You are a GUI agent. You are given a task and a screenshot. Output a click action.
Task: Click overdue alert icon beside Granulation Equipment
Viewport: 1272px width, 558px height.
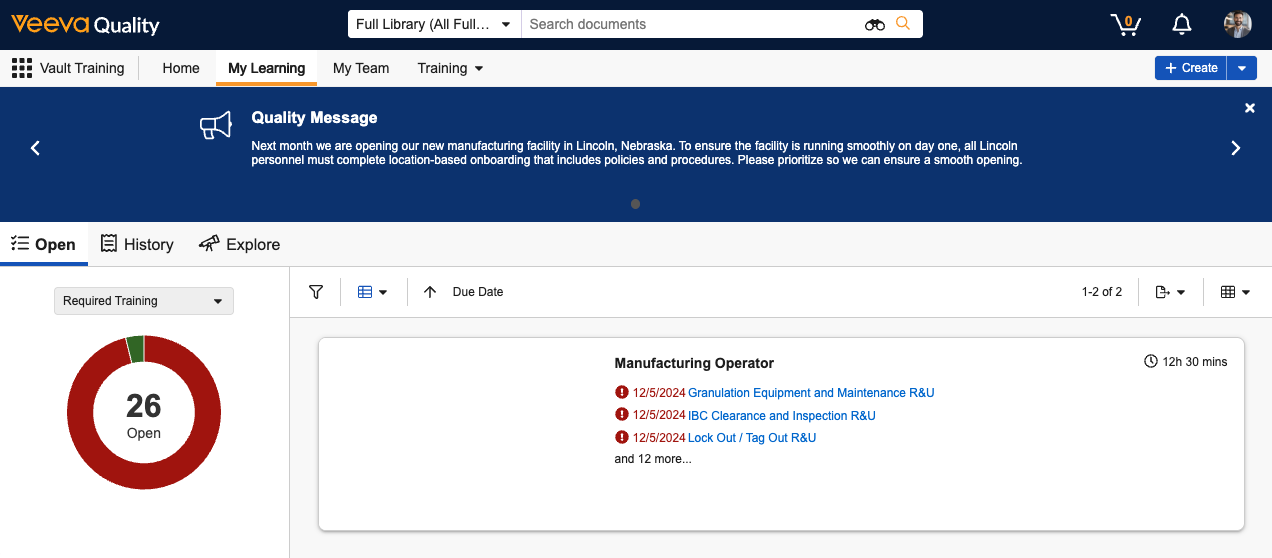click(622, 393)
